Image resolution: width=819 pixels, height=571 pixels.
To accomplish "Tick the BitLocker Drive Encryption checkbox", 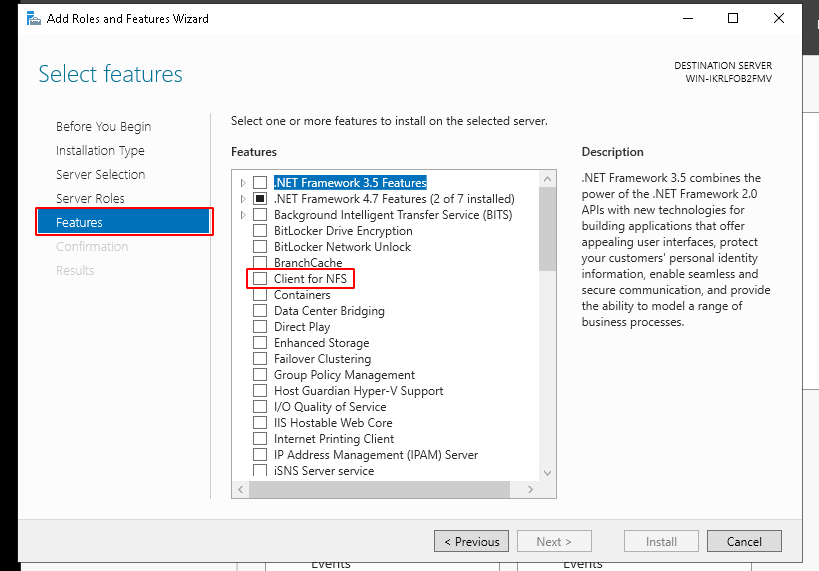I will 260,231.
